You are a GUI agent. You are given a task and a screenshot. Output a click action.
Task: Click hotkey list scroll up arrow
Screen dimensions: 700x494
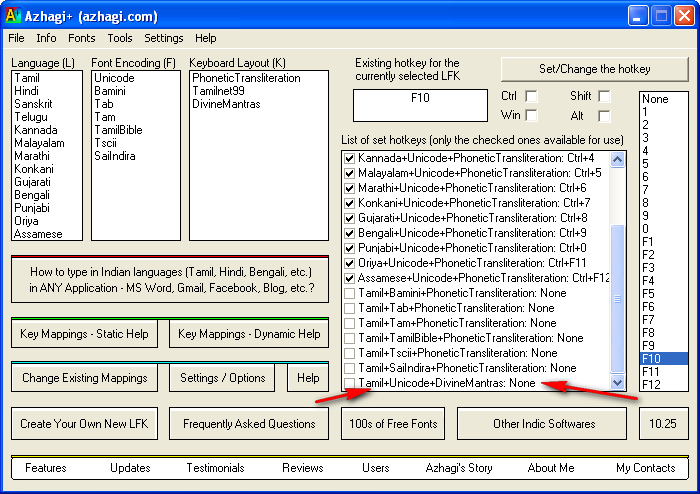(x=617, y=159)
